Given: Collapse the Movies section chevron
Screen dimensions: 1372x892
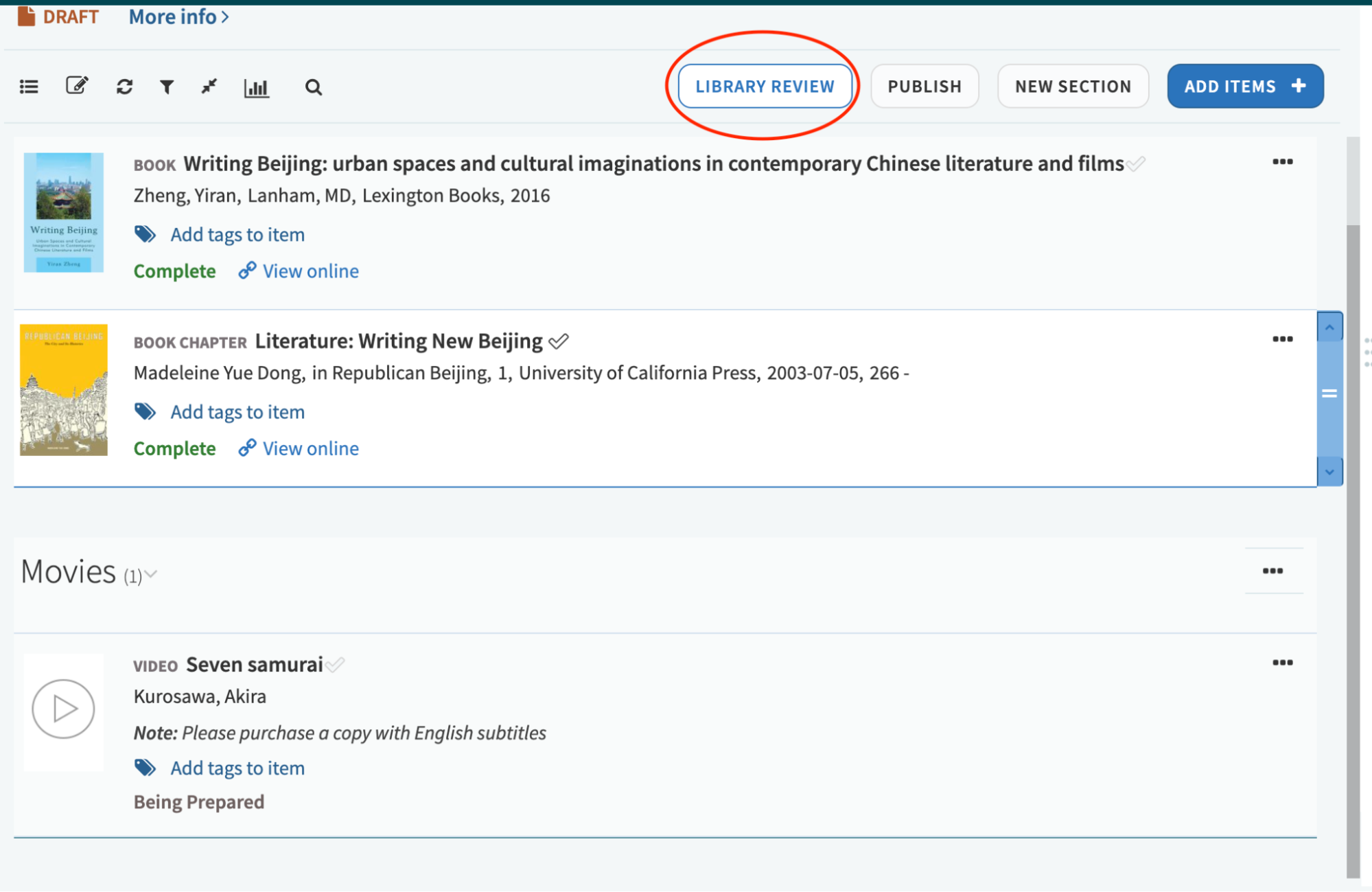Looking at the screenshot, I should [151, 575].
